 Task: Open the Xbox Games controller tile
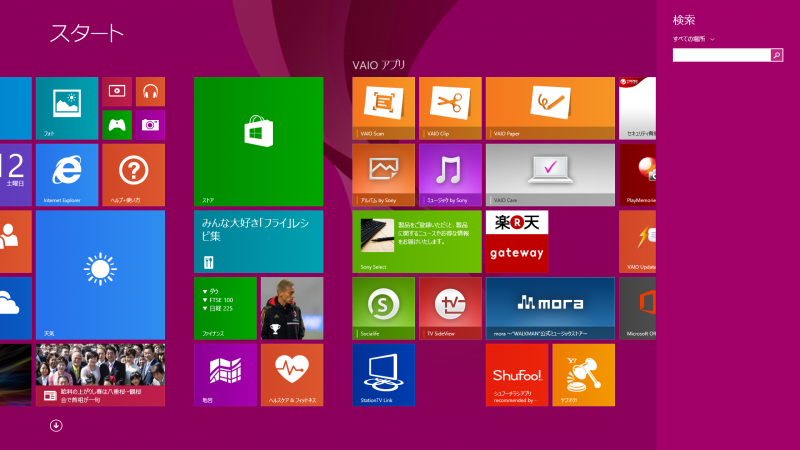point(117,125)
